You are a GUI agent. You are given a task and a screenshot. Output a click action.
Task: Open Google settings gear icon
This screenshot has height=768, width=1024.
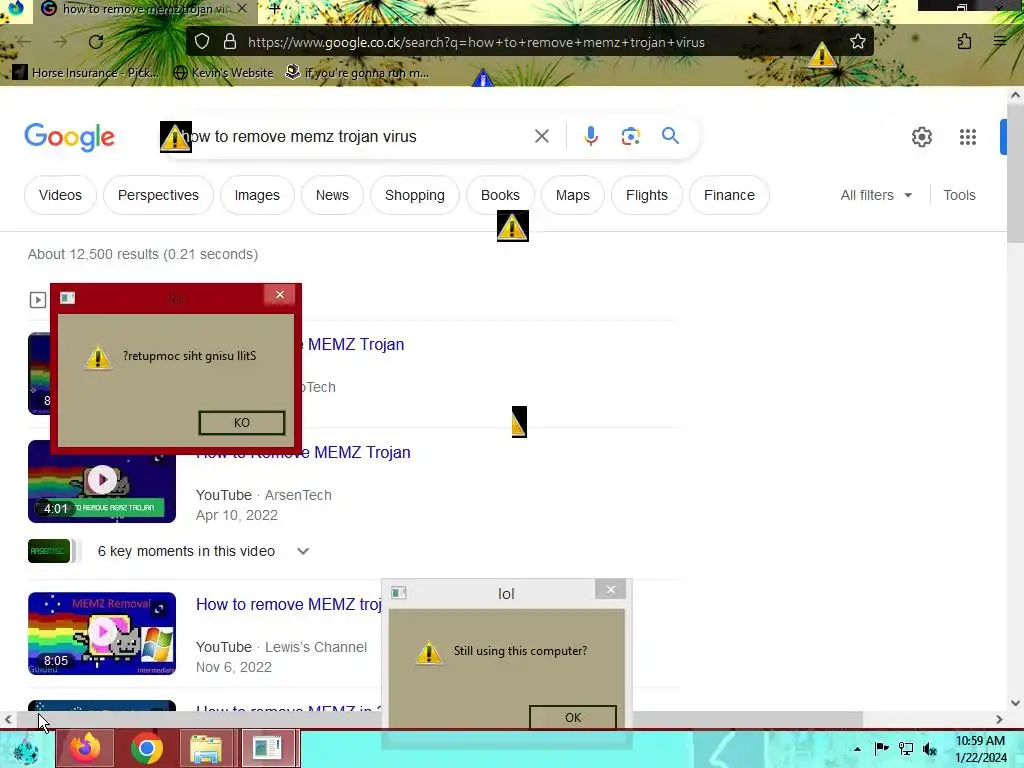(x=921, y=137)
